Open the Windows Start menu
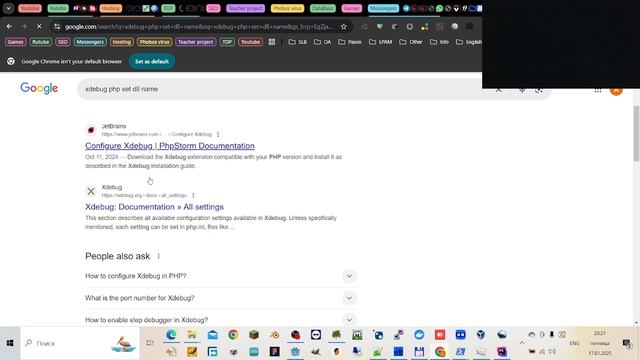The height and width of the screenshot is (360, 640). click(10, 343)
